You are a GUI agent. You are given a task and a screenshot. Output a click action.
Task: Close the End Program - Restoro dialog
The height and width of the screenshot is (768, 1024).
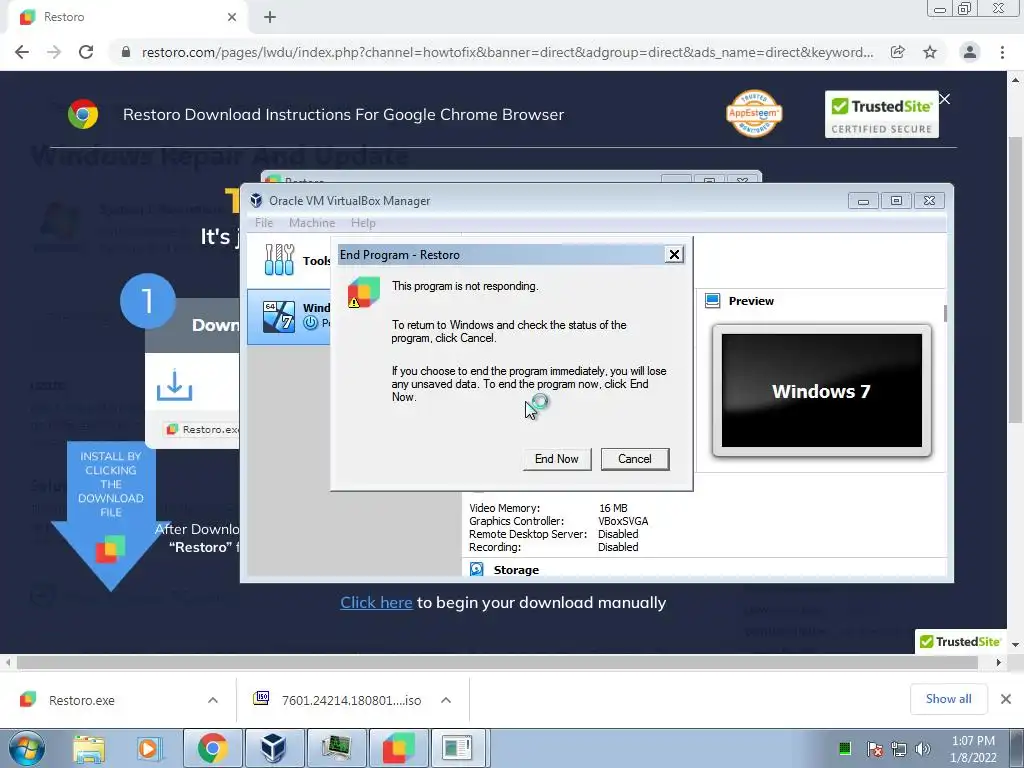pos(674,255)
